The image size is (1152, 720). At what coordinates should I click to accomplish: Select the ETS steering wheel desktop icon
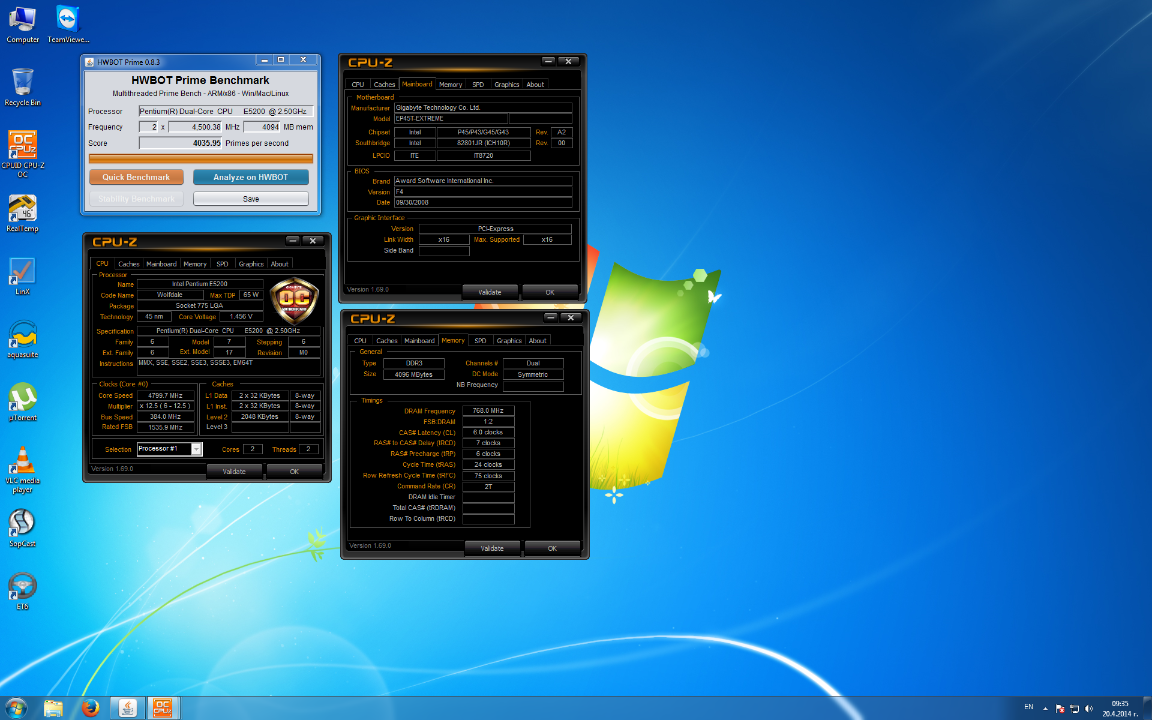click(x=22, y=591)
